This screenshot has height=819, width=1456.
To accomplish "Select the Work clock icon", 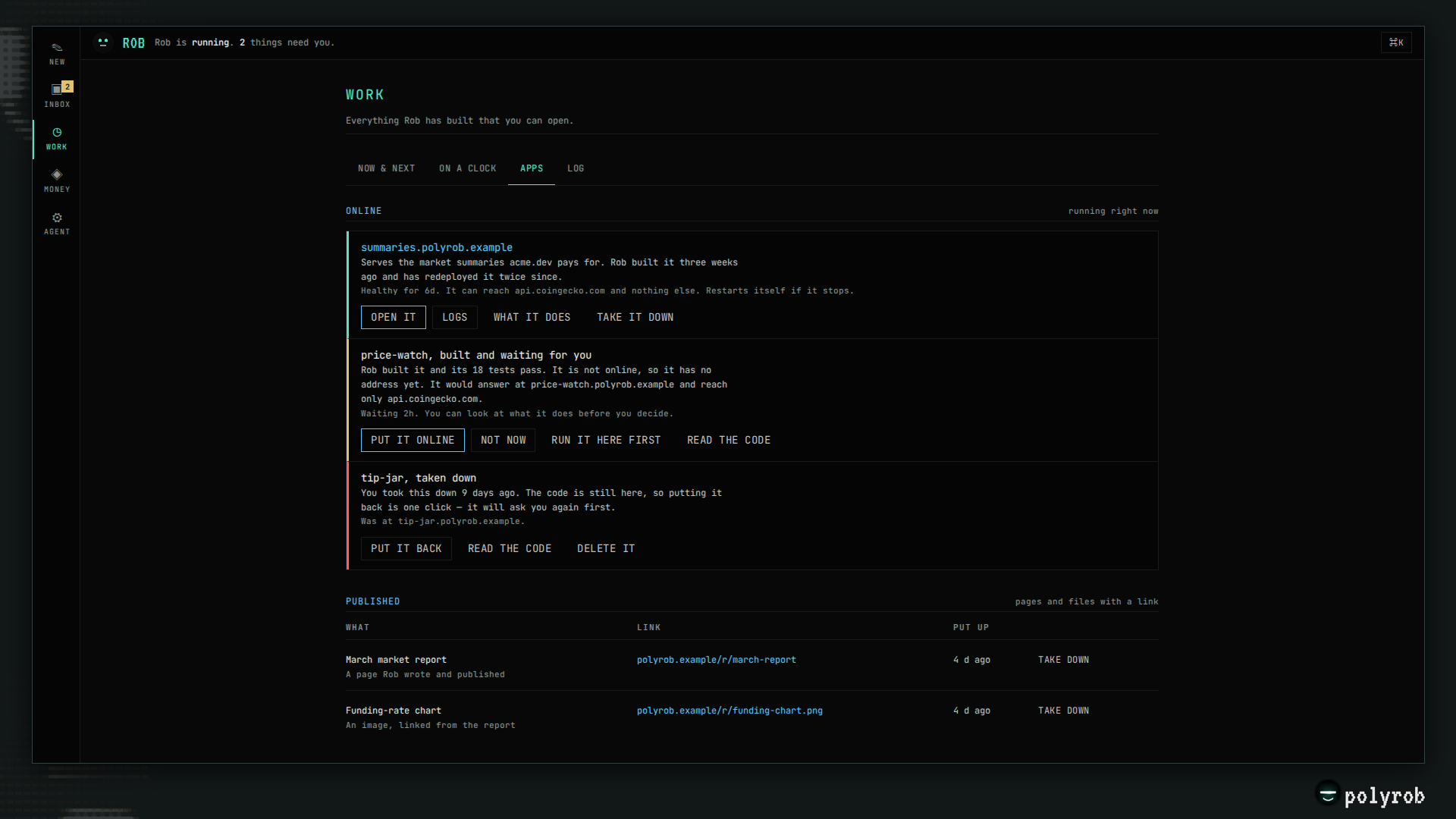I will (x=57, y=139).
